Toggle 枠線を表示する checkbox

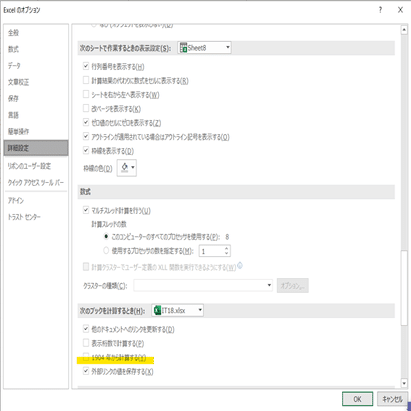point(86,151)
